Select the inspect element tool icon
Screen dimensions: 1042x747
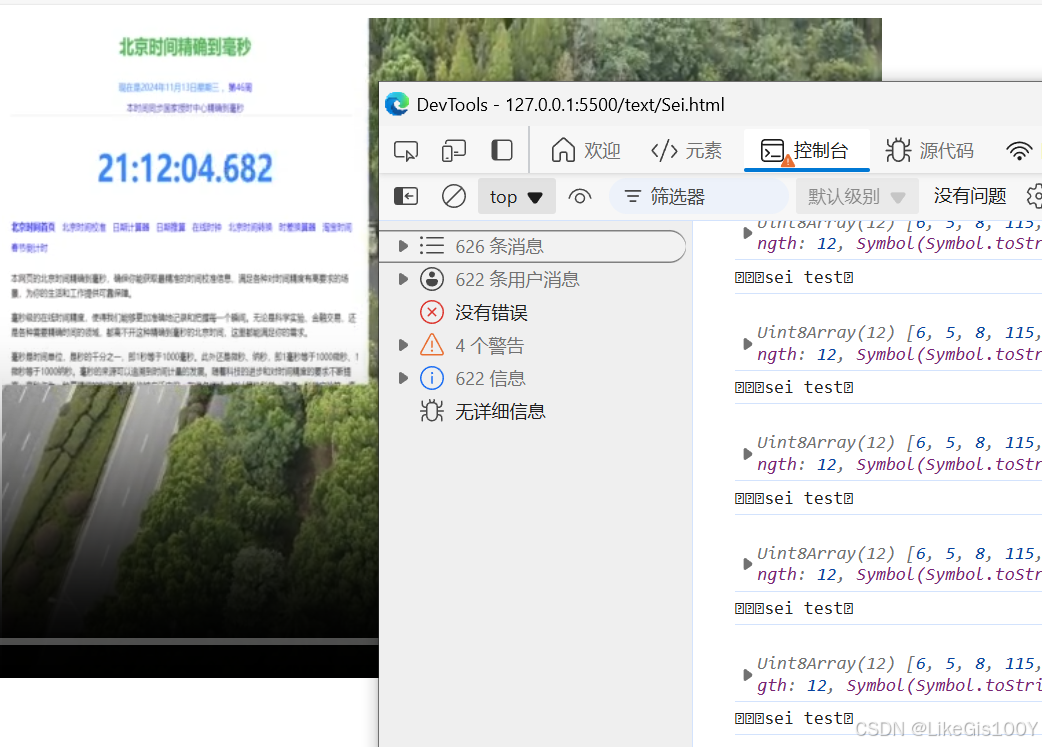coord(405,149)
